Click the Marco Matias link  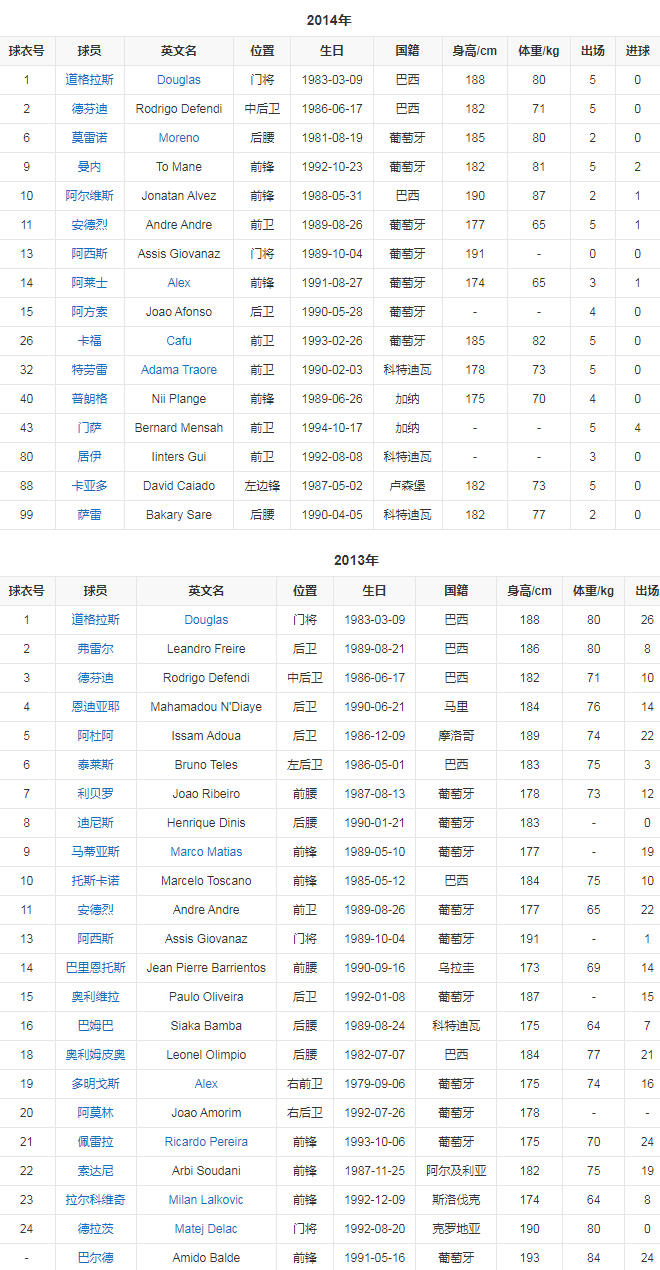[x=206, y=852]
